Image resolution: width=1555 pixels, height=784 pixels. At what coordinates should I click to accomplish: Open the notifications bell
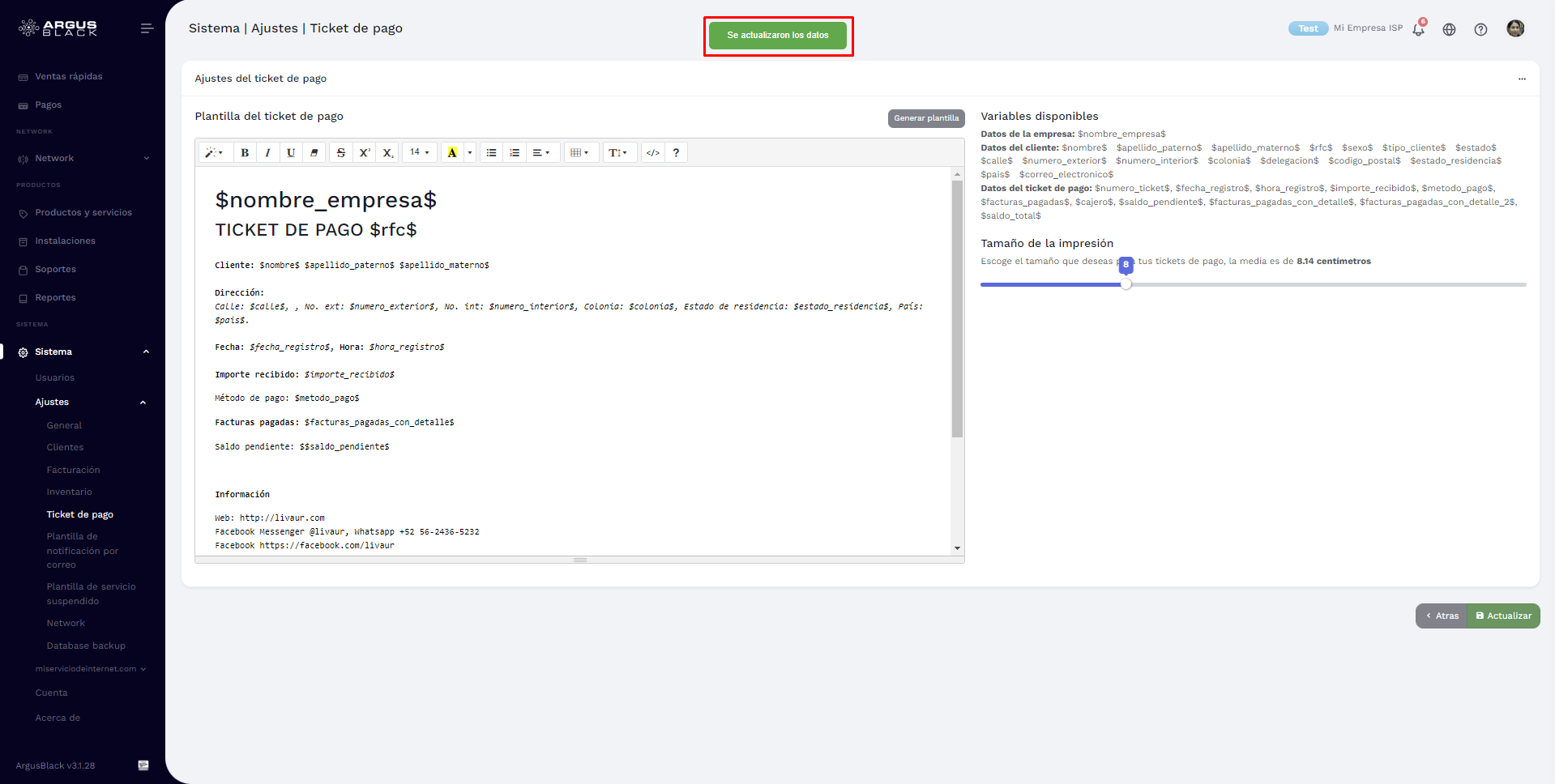pos(1418,29)
